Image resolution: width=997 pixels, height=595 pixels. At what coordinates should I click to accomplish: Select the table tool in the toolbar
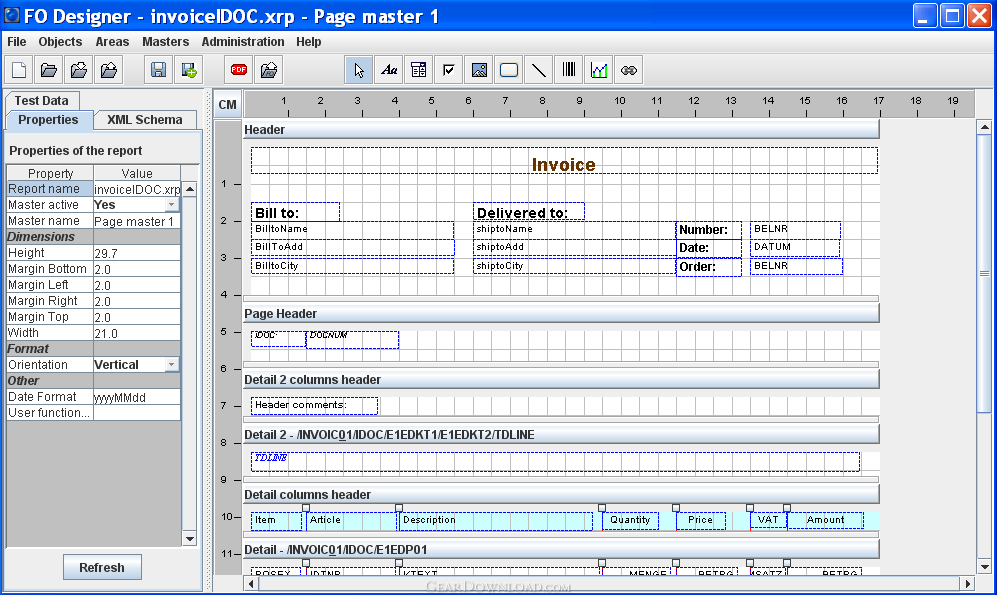coord(418,70)
